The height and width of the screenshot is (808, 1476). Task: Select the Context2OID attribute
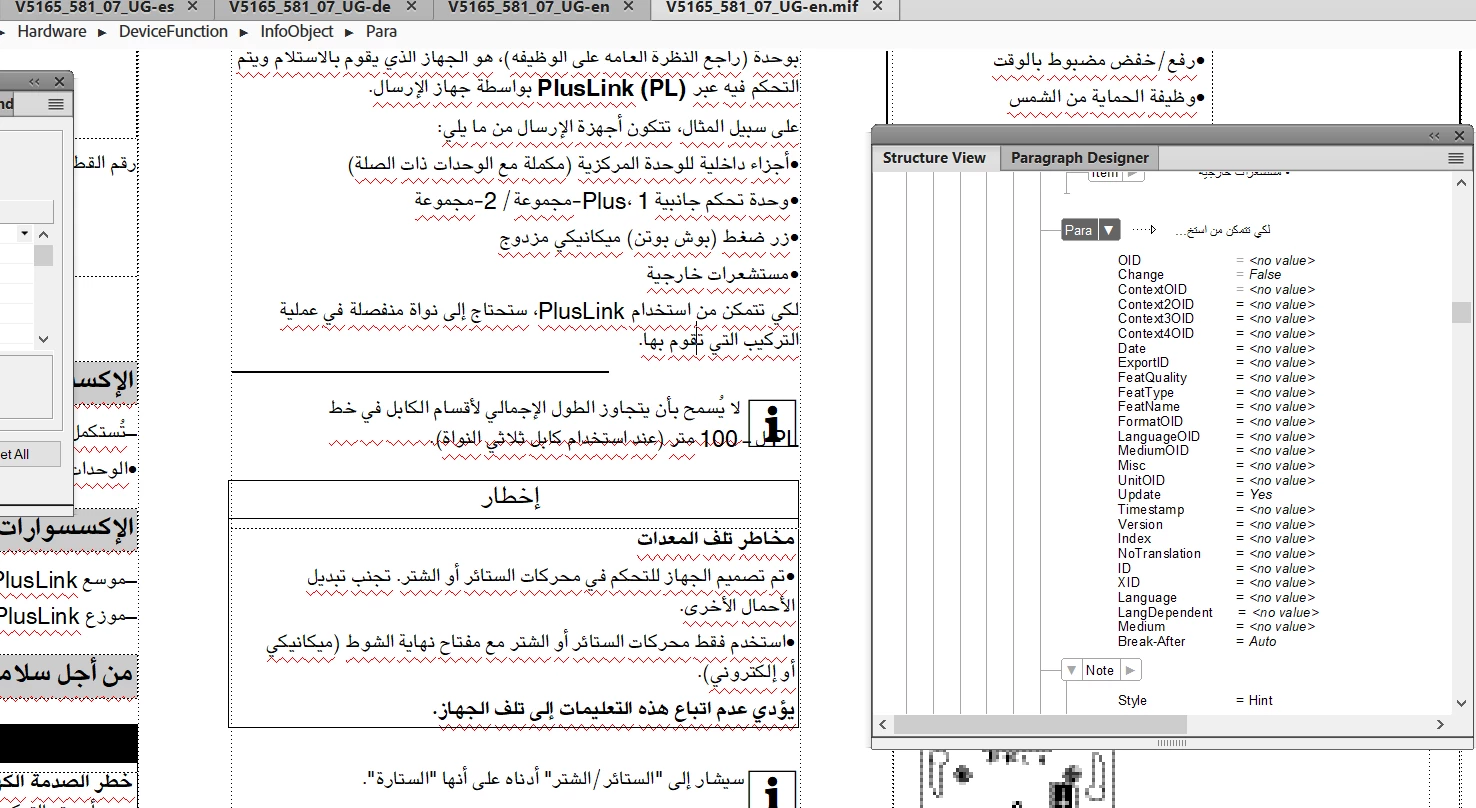point(1216,304)
